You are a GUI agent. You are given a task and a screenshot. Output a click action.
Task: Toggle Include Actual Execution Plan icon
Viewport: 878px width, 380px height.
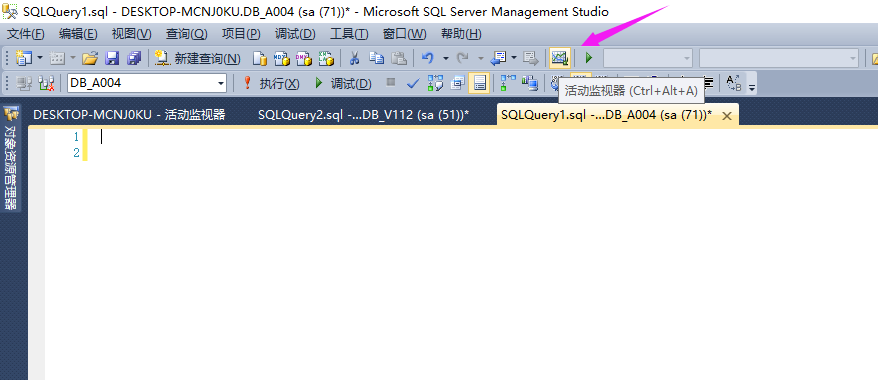click(508, 83)
